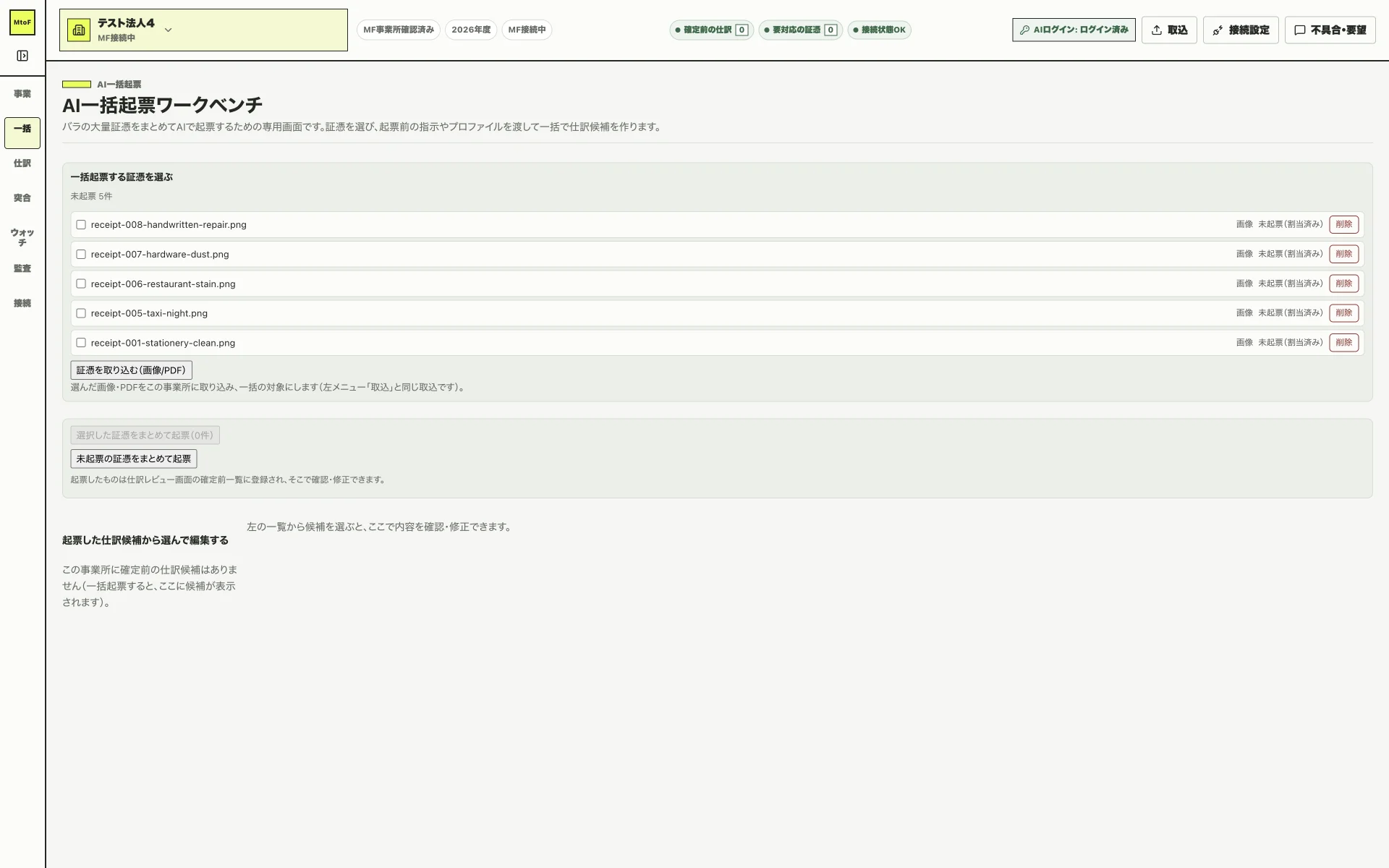Screen dimensions: 1389x868
Task: Delete receipt-007-hardware-dust.png with 削除
Action: [1343, 254]
